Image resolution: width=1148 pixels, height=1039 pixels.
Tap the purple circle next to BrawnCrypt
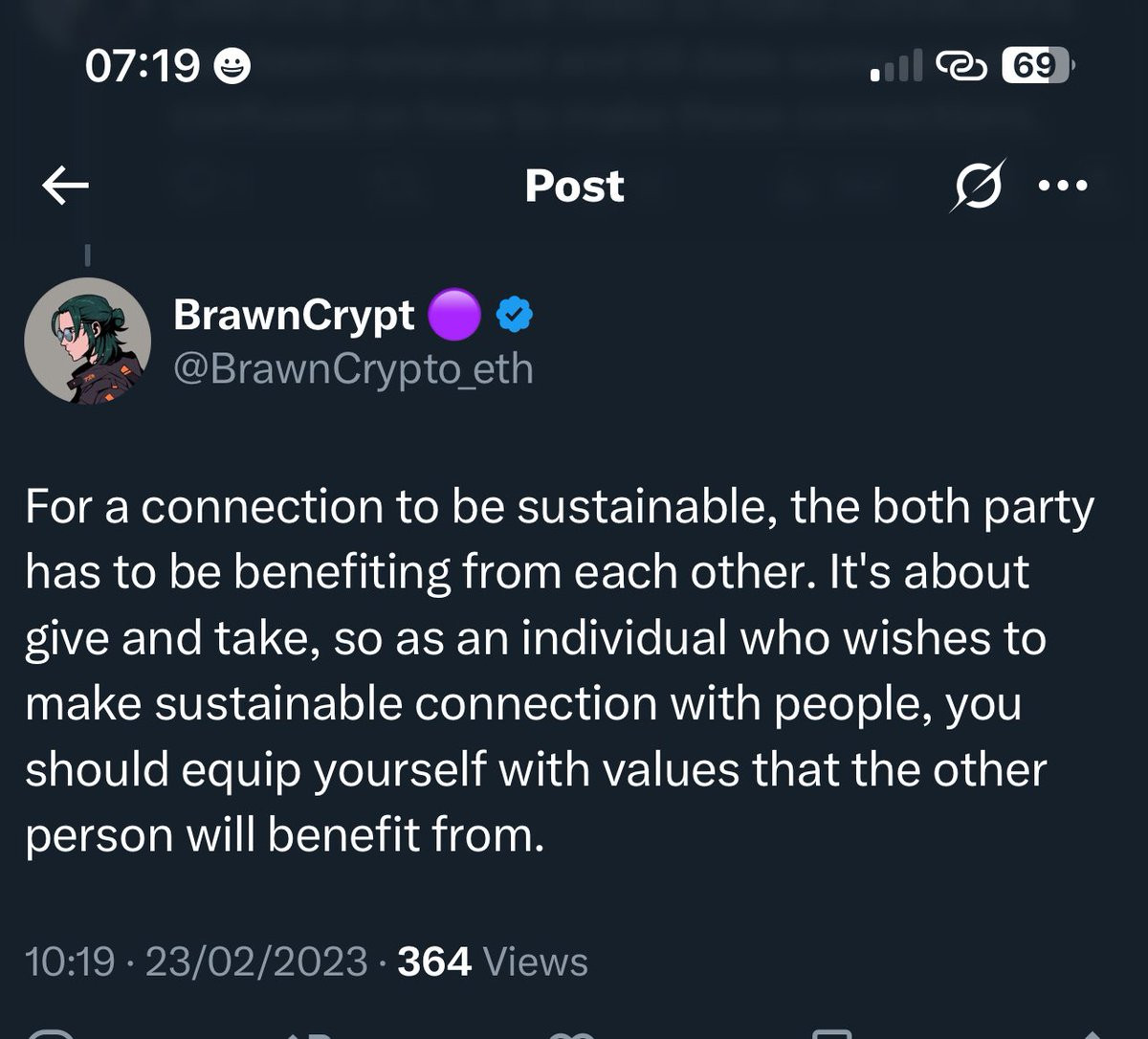(453, 316)
